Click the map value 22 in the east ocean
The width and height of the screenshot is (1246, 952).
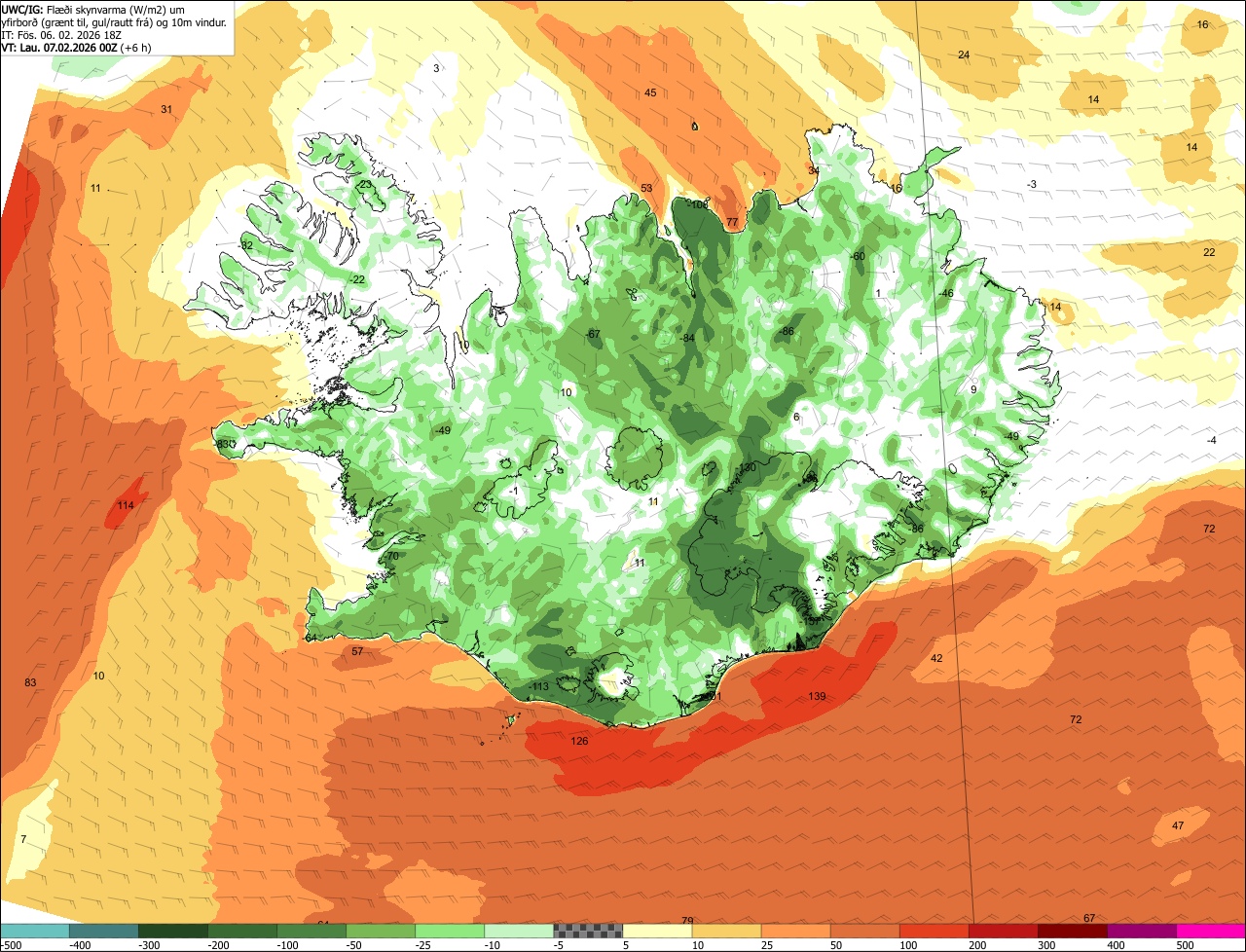pos(1209,252)
